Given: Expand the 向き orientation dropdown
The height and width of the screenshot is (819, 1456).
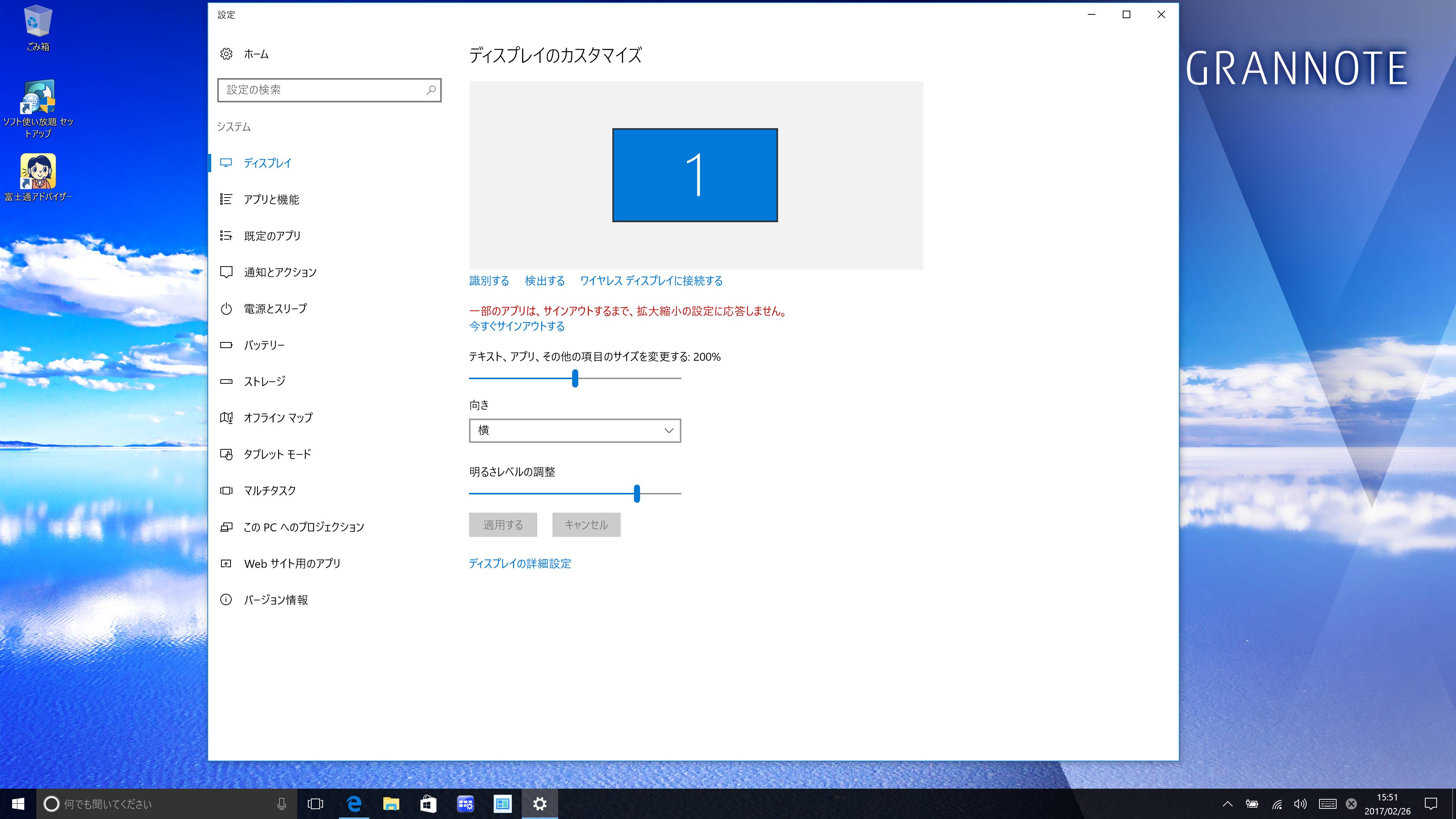Looking at the screenshot, I should (x=574, y=431).
